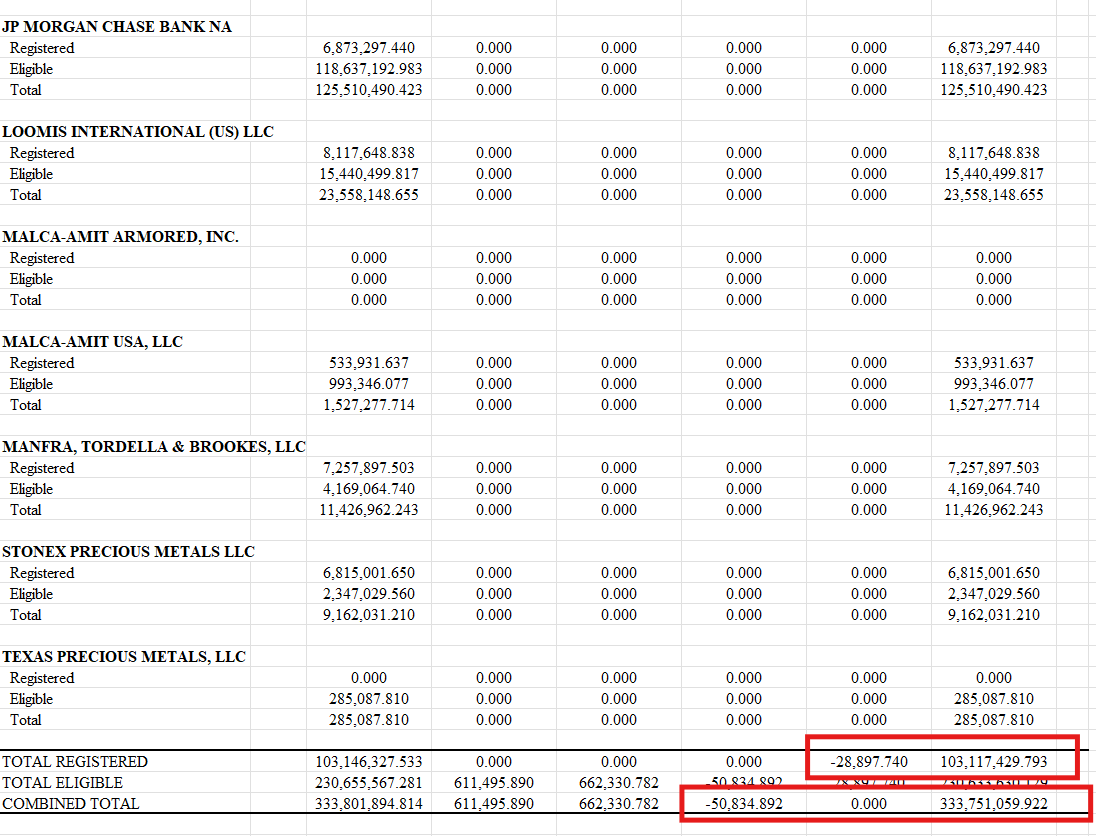The width and height of the screenshot is (1096, 836).
Task: Click -50,834.892 in the COMBINED TOTAL row
Action: [744, 803]
